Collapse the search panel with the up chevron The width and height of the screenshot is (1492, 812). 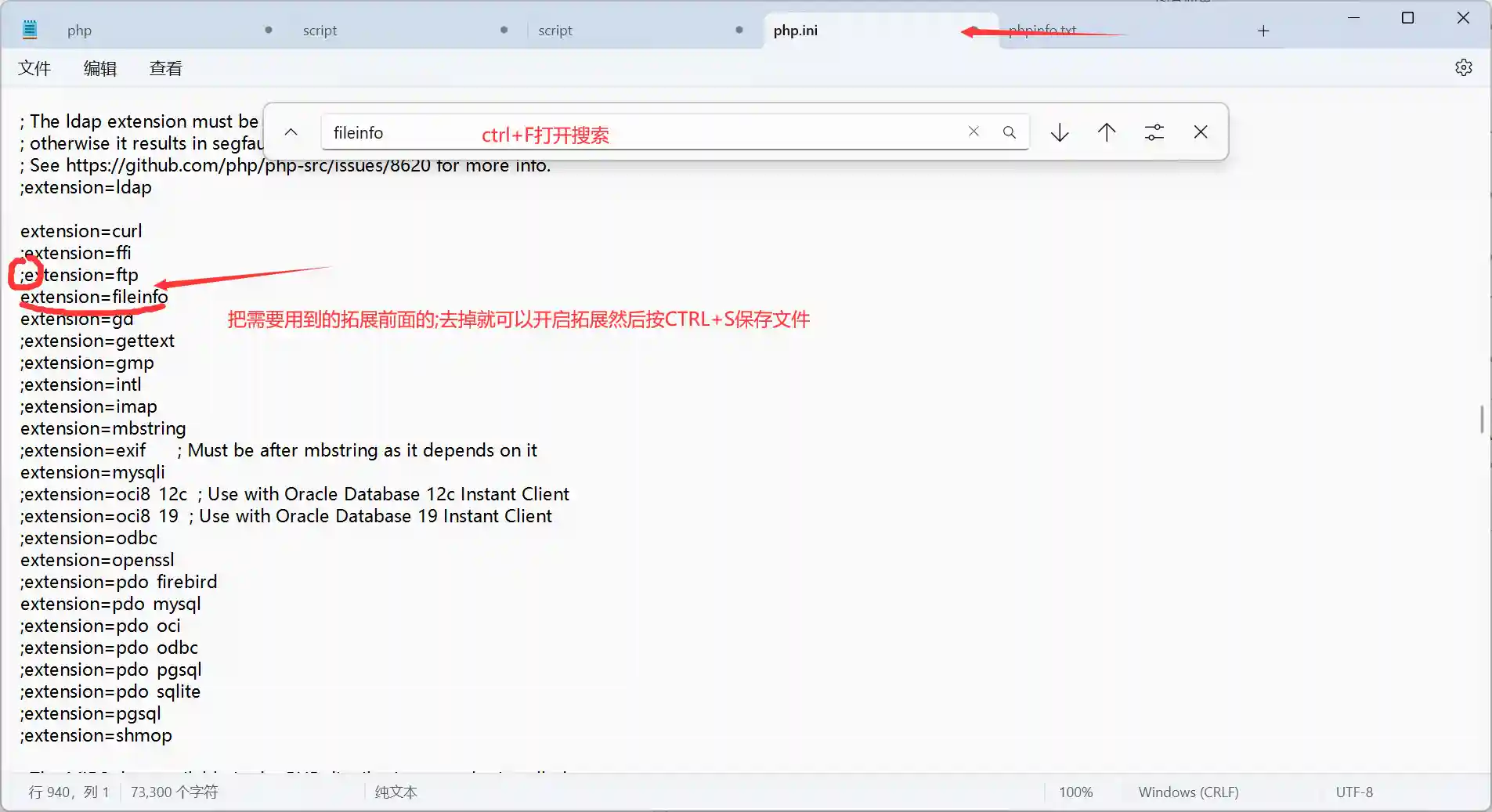[291, 132]
